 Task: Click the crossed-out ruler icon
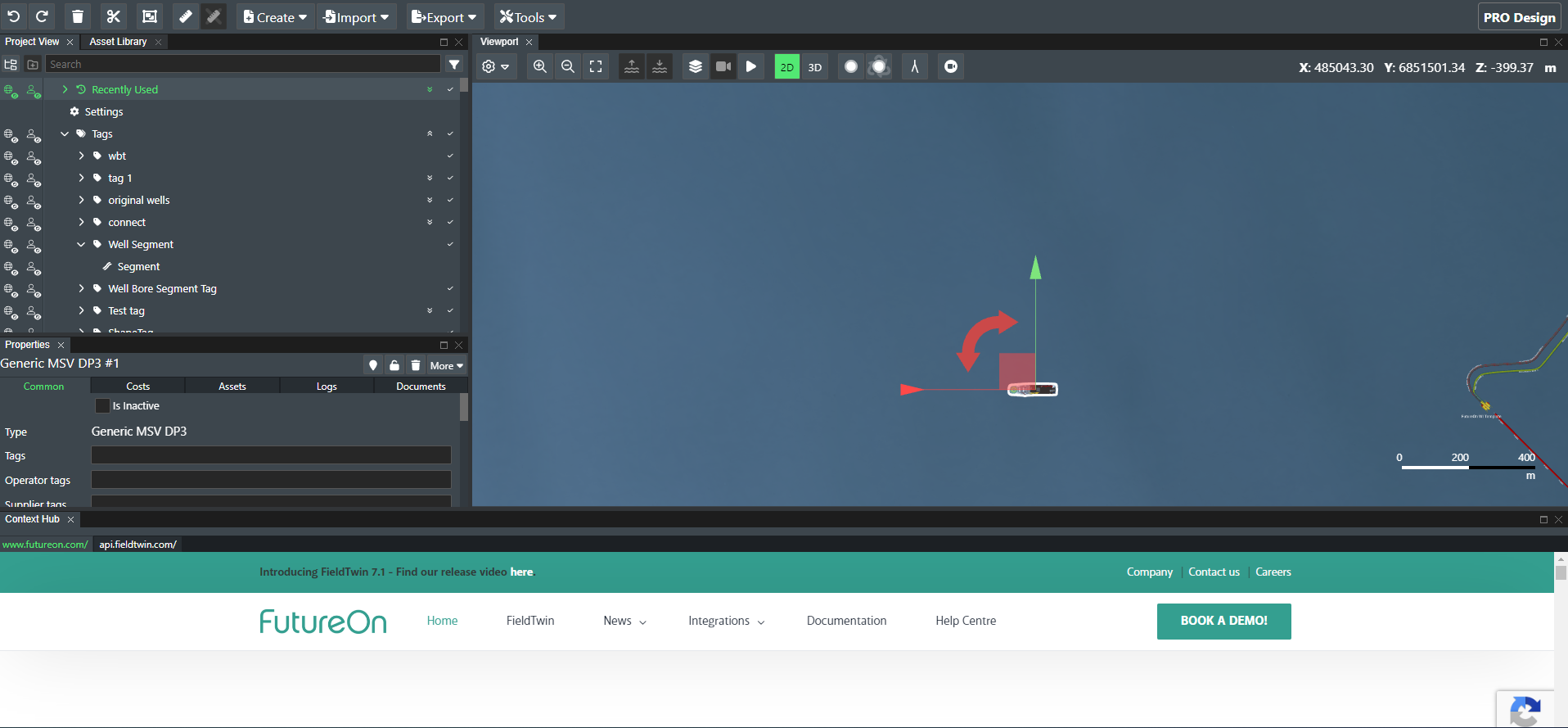pos(214,16)
